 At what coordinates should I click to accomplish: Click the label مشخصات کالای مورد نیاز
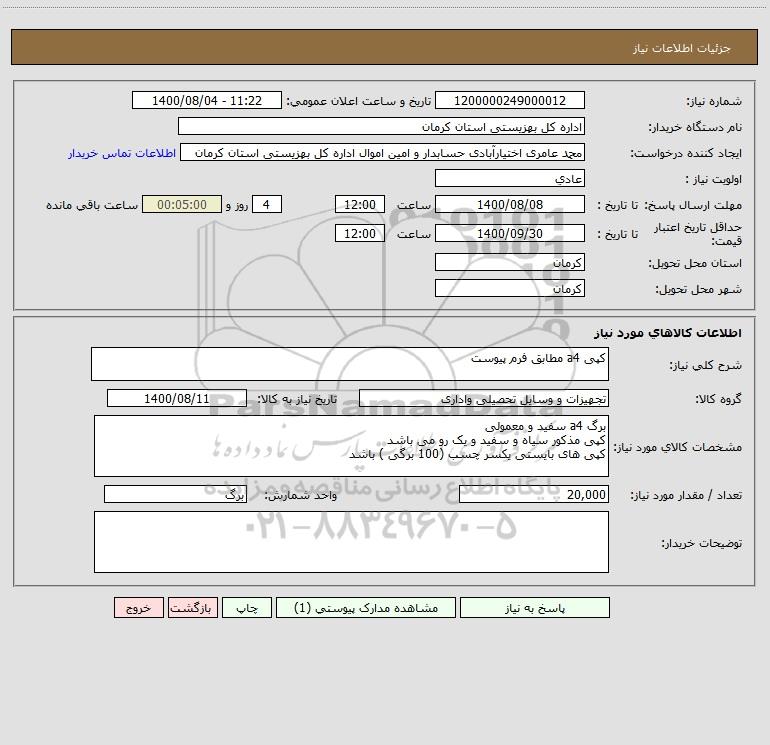click(x=678, y=447)
